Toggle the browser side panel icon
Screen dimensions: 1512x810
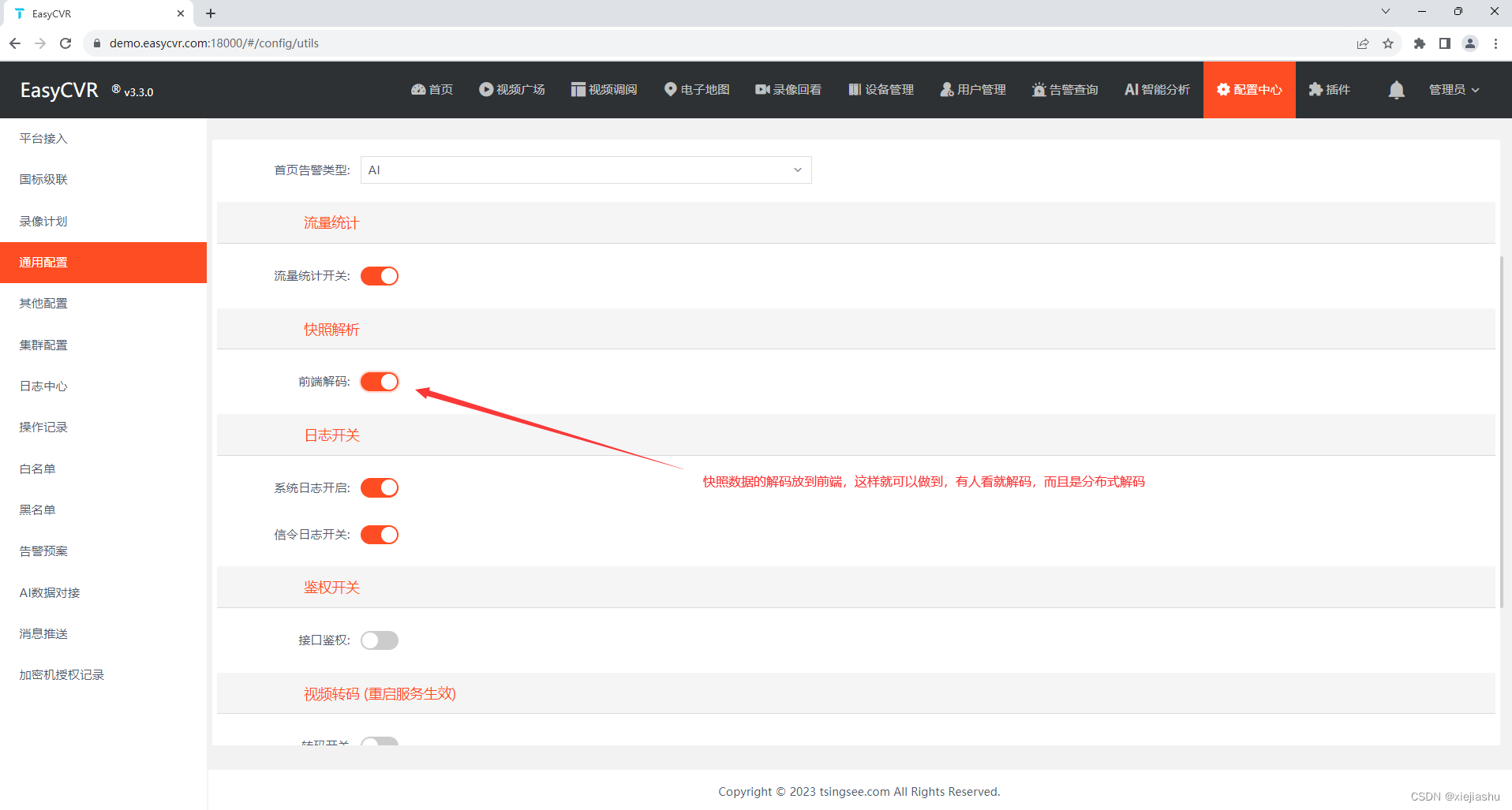(x=1445, y=43)
